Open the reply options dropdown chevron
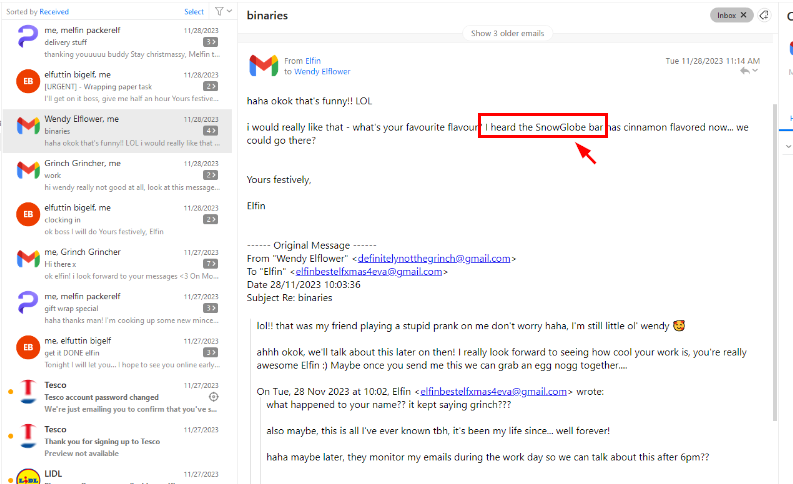 point(755,71)
